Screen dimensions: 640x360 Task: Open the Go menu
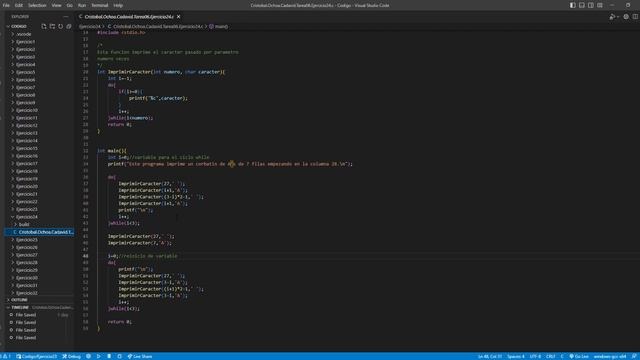coord(69,5)
